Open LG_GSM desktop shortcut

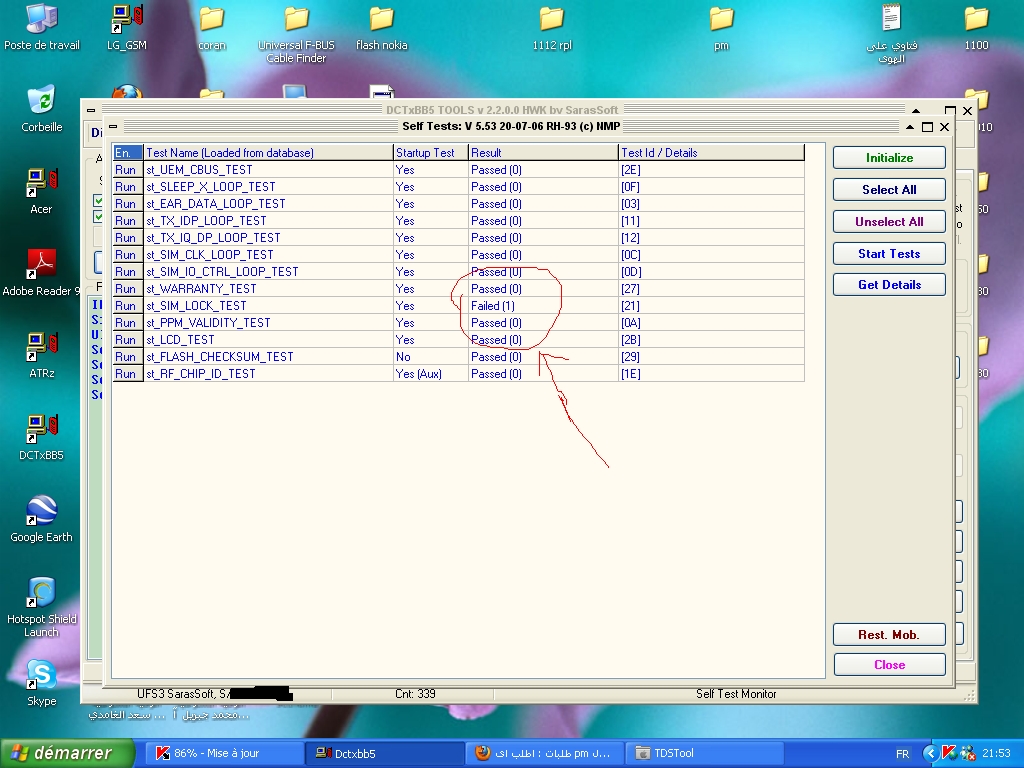[127, 27]
